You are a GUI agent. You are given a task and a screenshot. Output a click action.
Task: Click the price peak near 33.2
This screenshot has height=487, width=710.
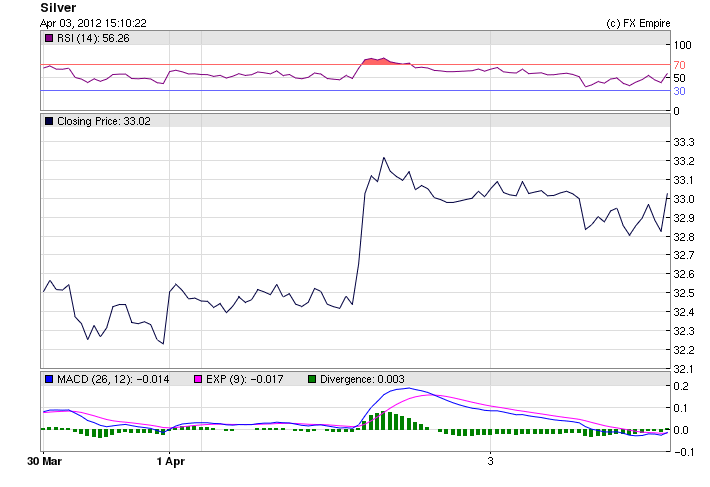click(384, 158)
